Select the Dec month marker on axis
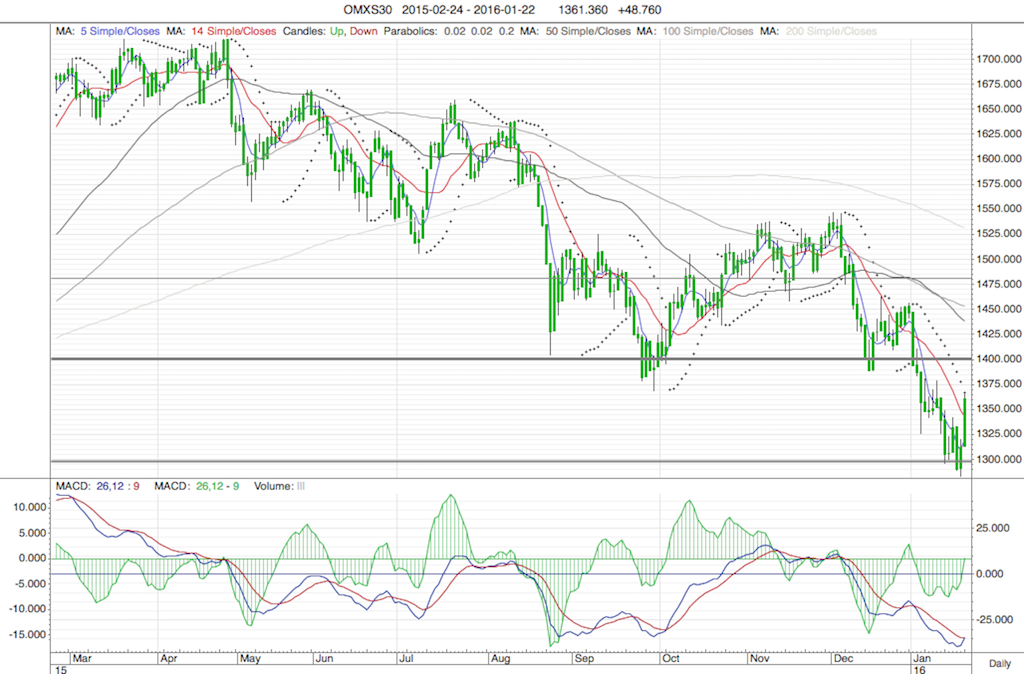 [843, 660]
